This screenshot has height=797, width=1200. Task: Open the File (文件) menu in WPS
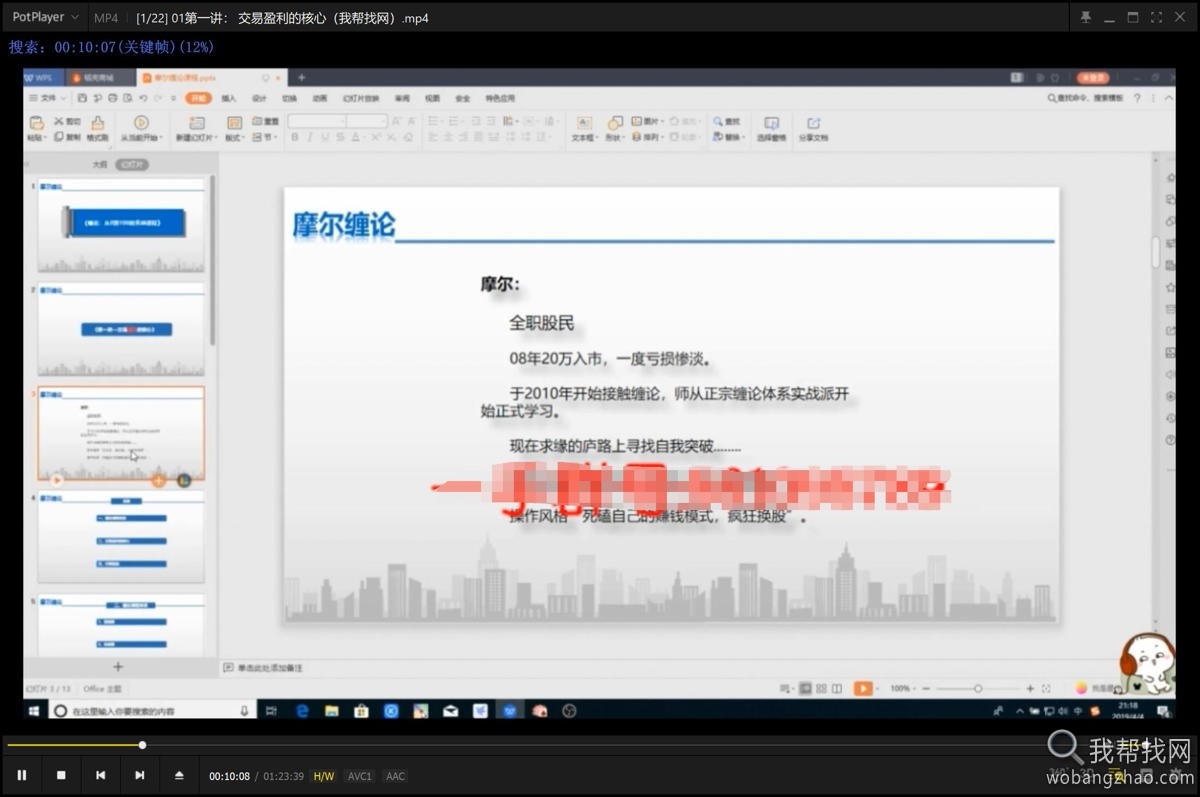(x=48, y=98)
